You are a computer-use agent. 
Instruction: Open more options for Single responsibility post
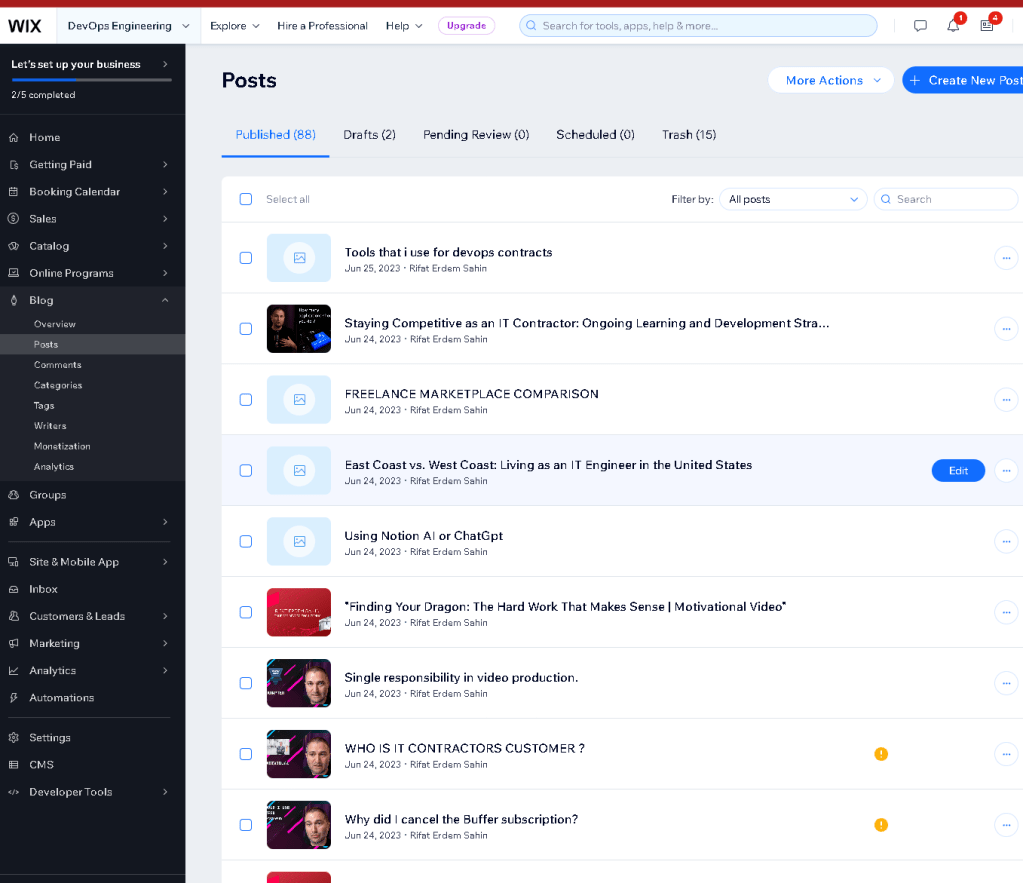coord(1006,683)
